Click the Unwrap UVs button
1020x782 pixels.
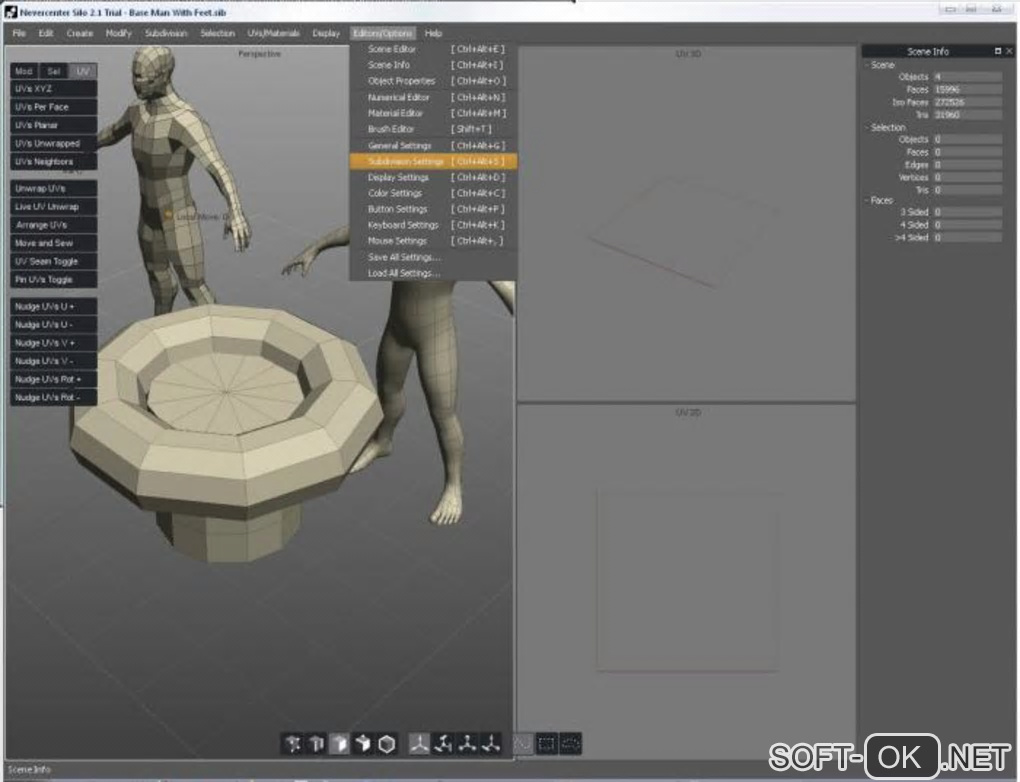click(x=53, y=189)
